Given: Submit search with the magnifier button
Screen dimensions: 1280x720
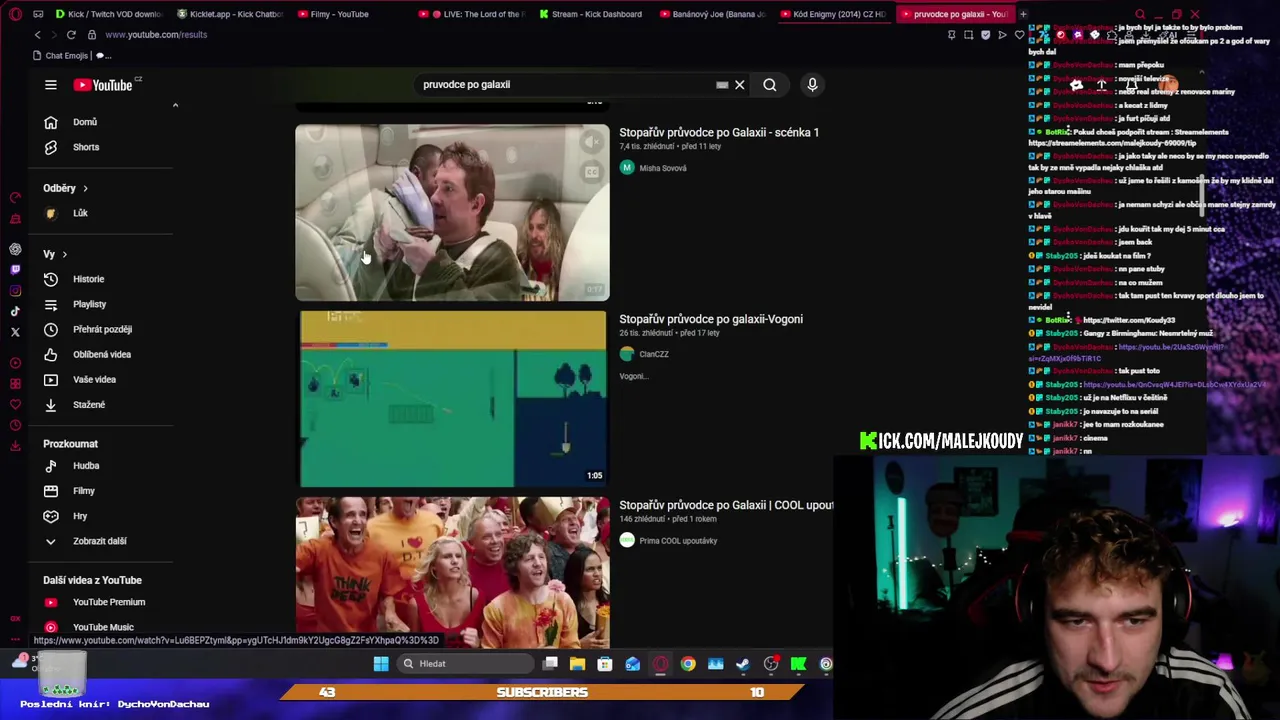Looking at the screenshot, I should coord(770,85).
